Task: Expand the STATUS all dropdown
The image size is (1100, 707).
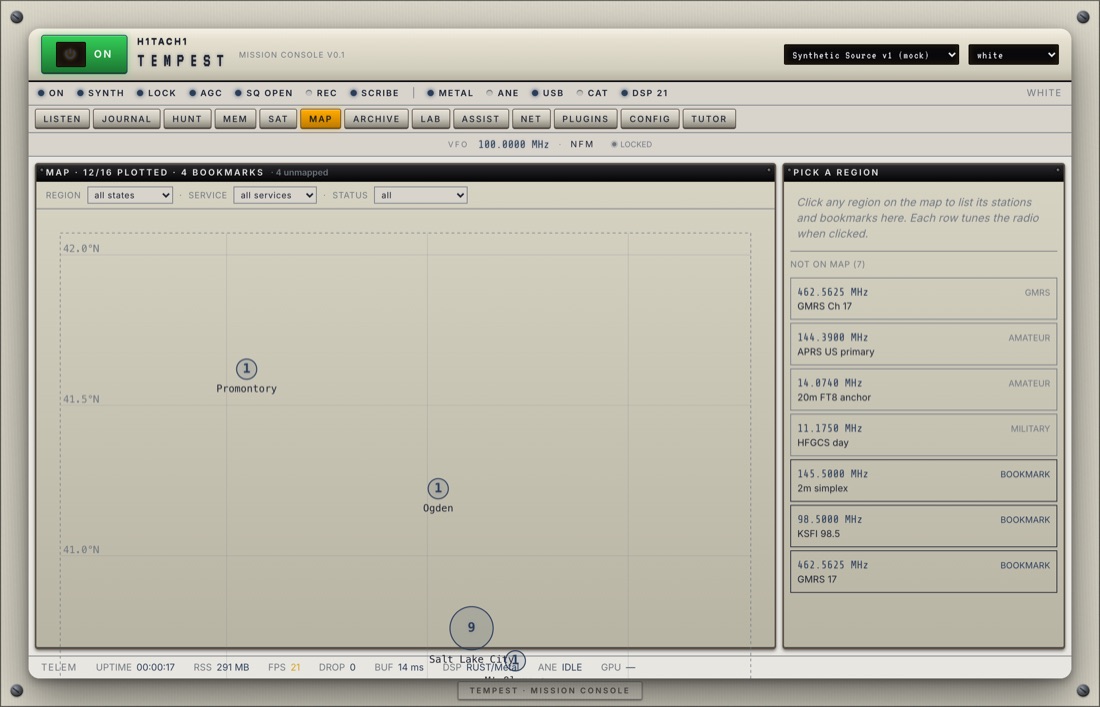Action: click(x=421, y=195)
